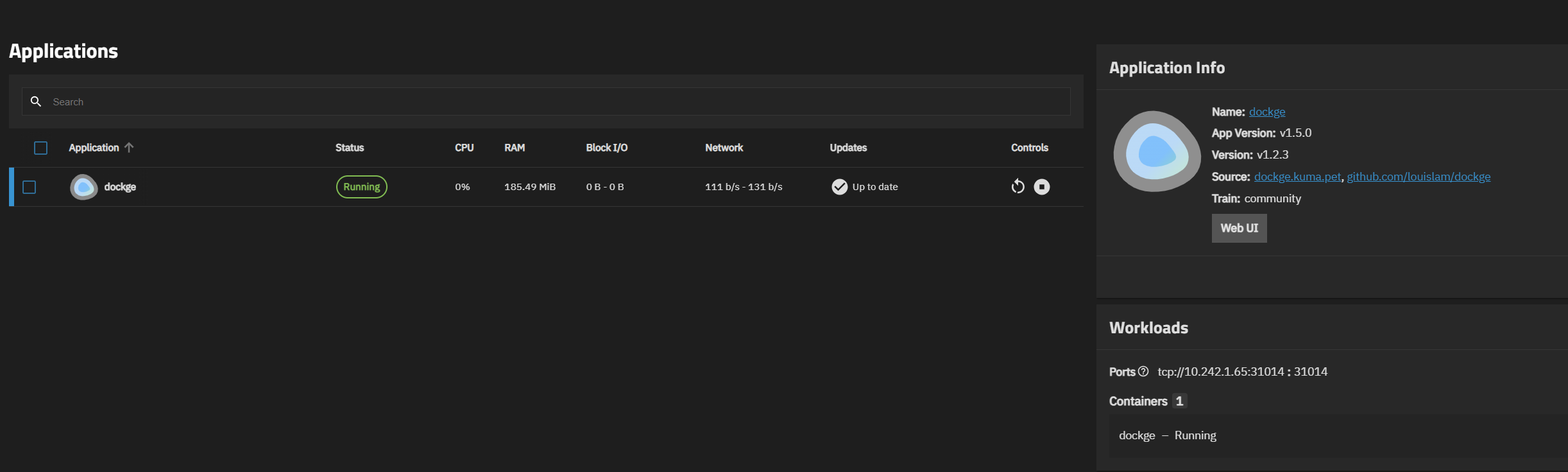Click the CPU column header

pyautogui.click(x=464, y=148)
